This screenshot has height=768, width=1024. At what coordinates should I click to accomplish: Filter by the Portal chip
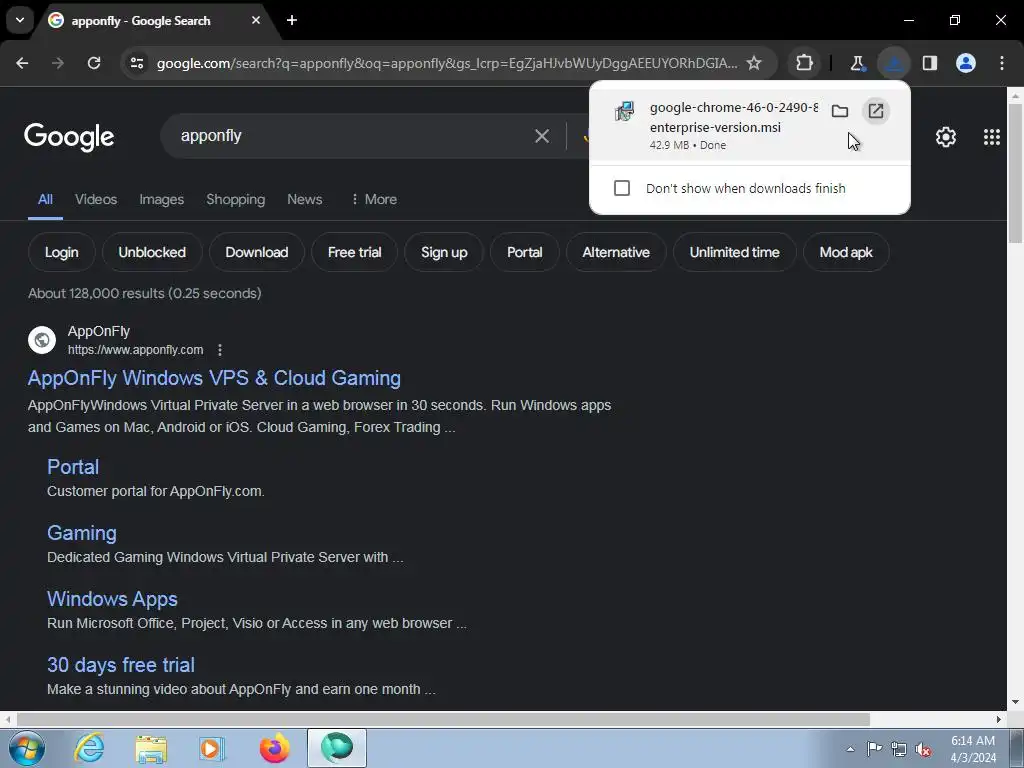coord(524,252)
